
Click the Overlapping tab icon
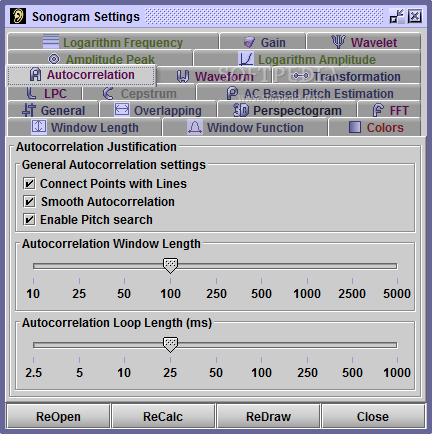click(x=122, y=109)
